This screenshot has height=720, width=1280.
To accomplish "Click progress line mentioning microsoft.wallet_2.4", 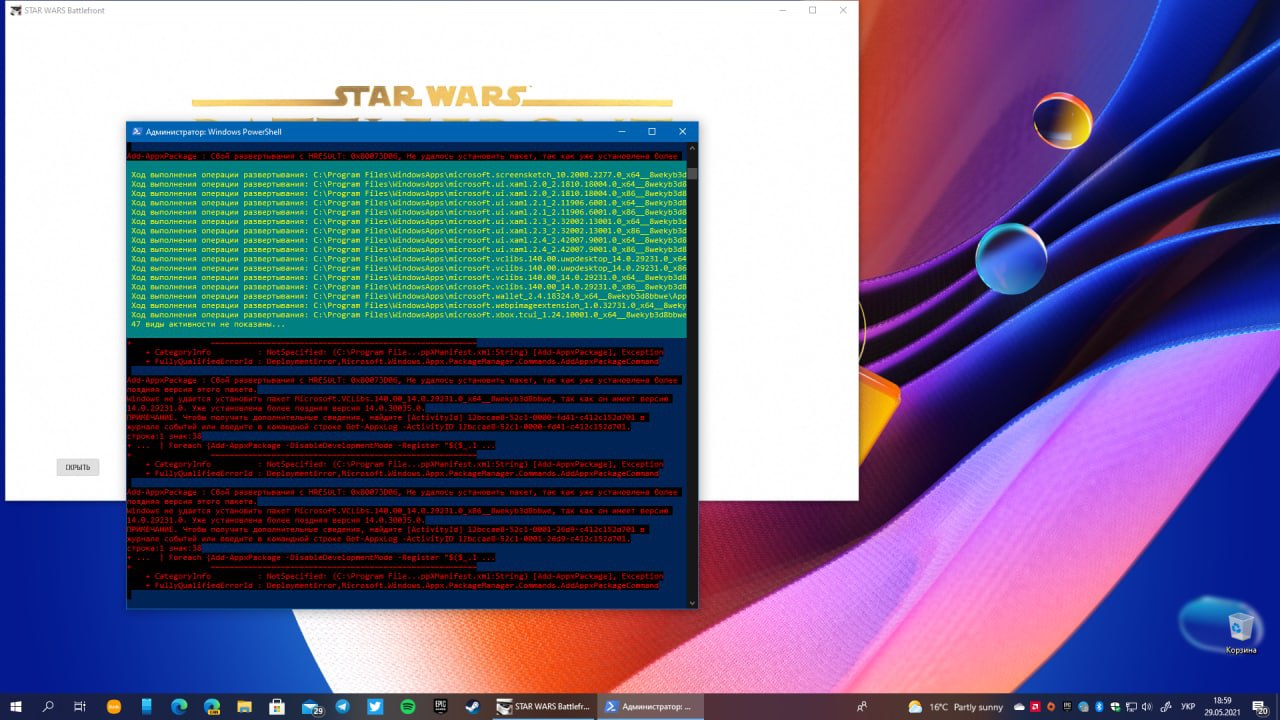I will (409, 296).
